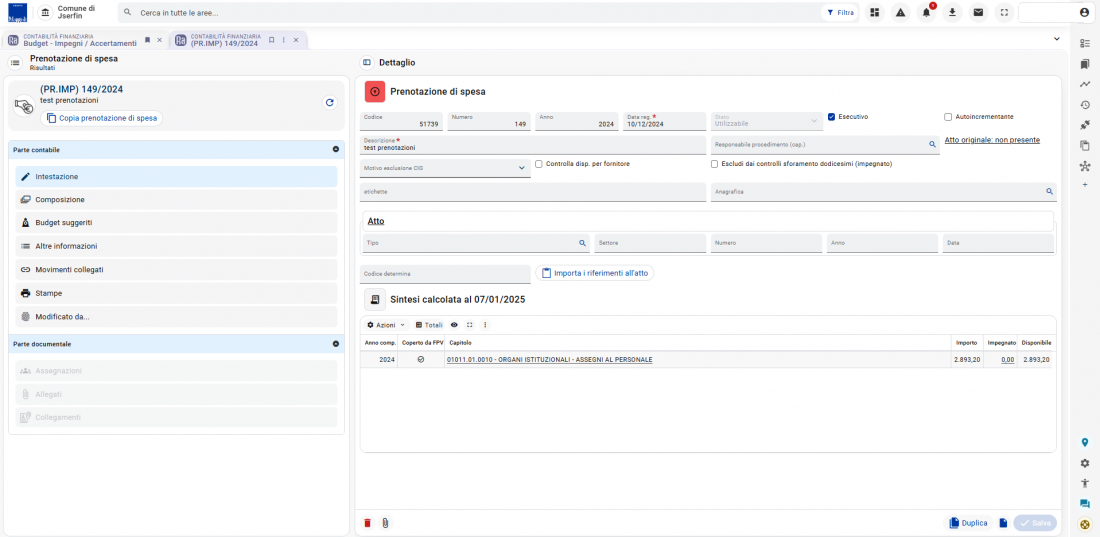Image resolution: width=1100 pixels, height=537 pixels.
Task: Select Intestazione in Parte contabile
Action: tap(176, 176)
